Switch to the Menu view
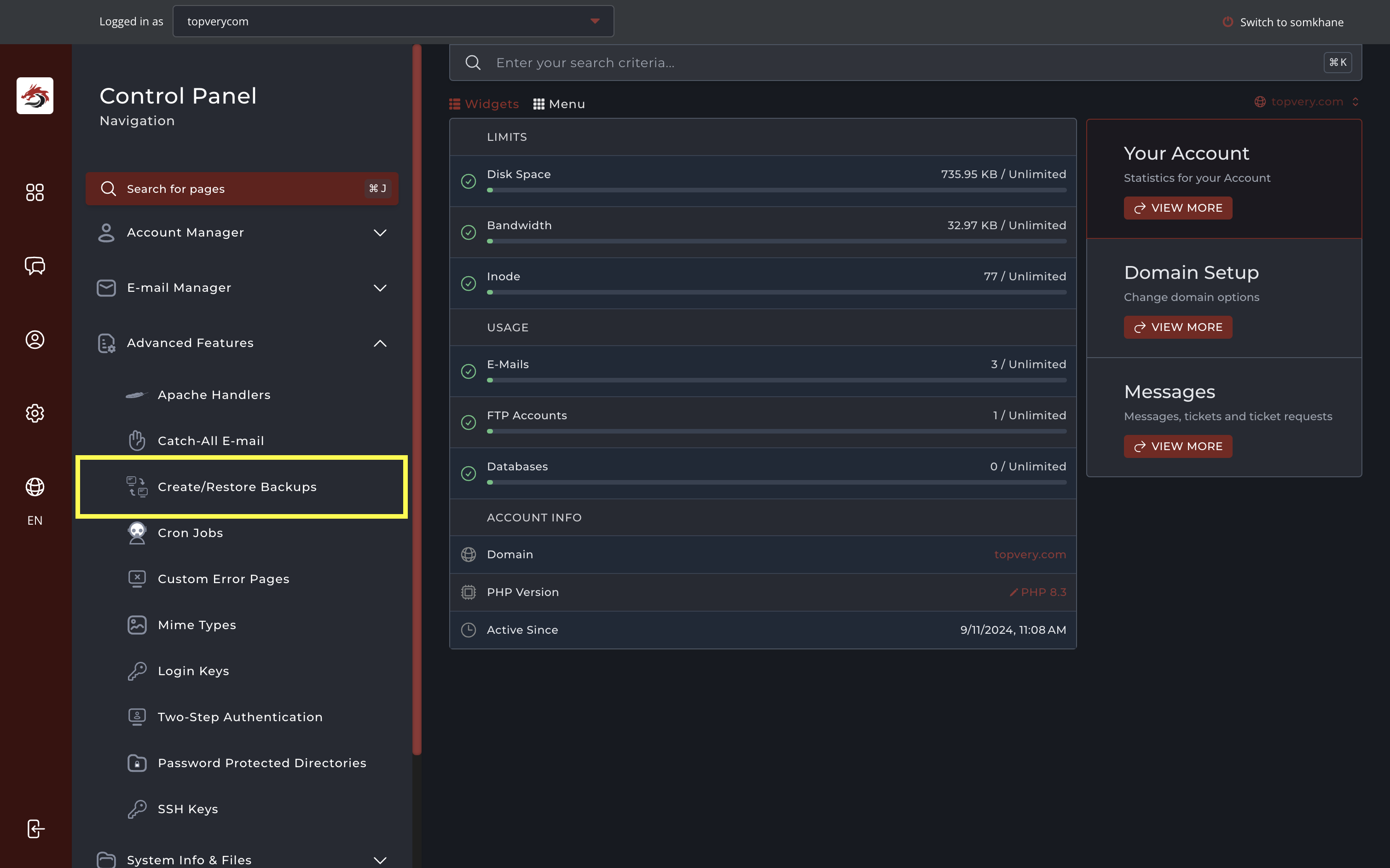 (559, 104)
